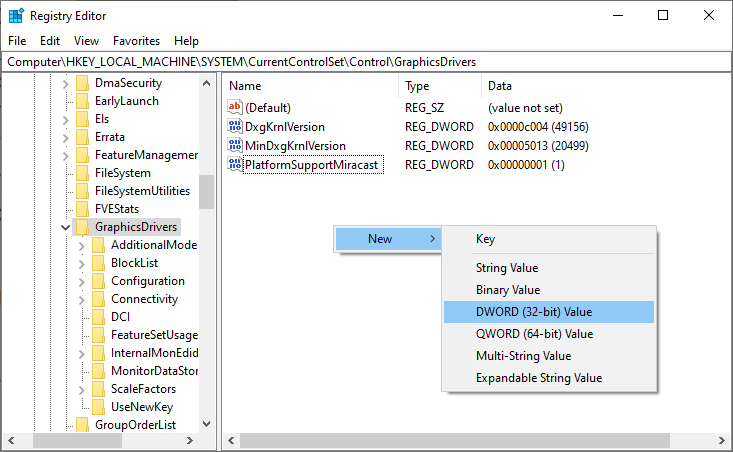
Task: Select the PlatformSupportMiracast value icon
Action: click(235, 164)
